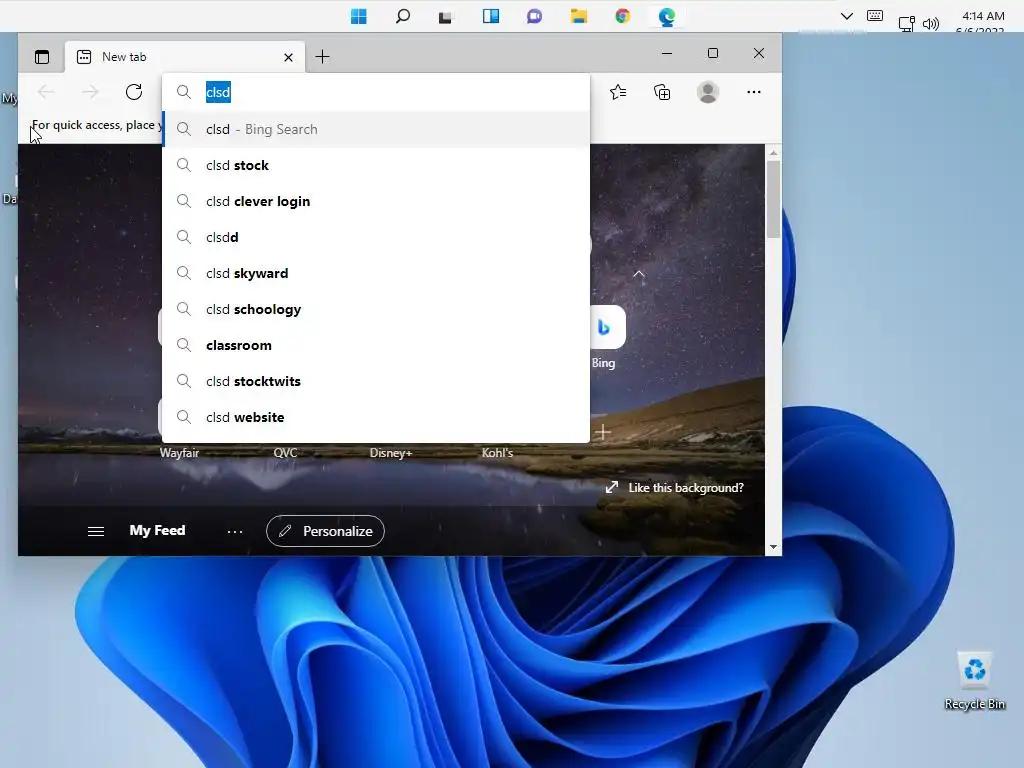Open Edge tab actions menu
Viewport: 1024px width, 768px height.
click(42, 57)
